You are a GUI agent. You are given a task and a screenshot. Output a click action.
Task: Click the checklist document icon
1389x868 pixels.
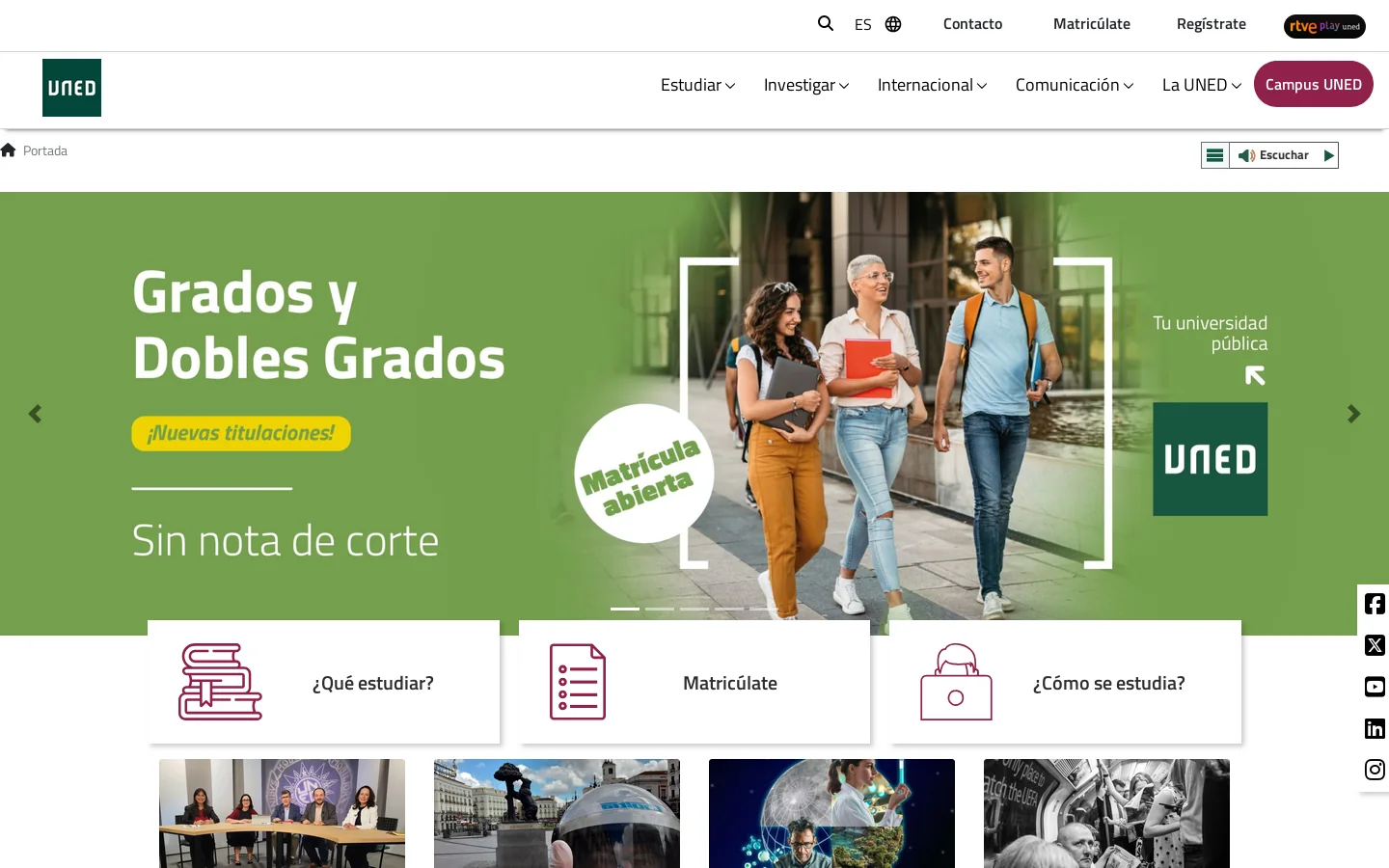tap(578, 682)
